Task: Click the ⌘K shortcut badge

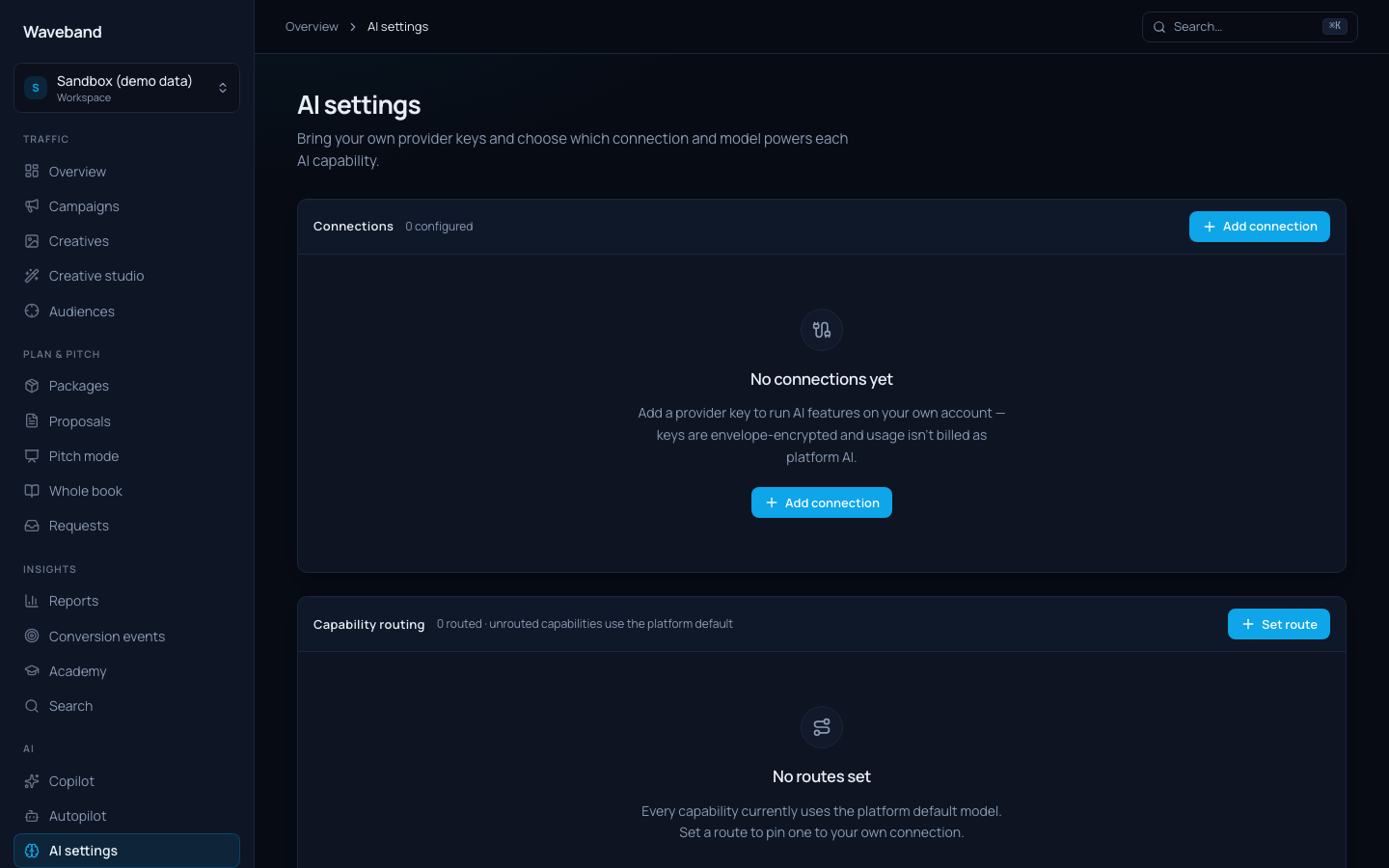Action: tap(1335, 26)
